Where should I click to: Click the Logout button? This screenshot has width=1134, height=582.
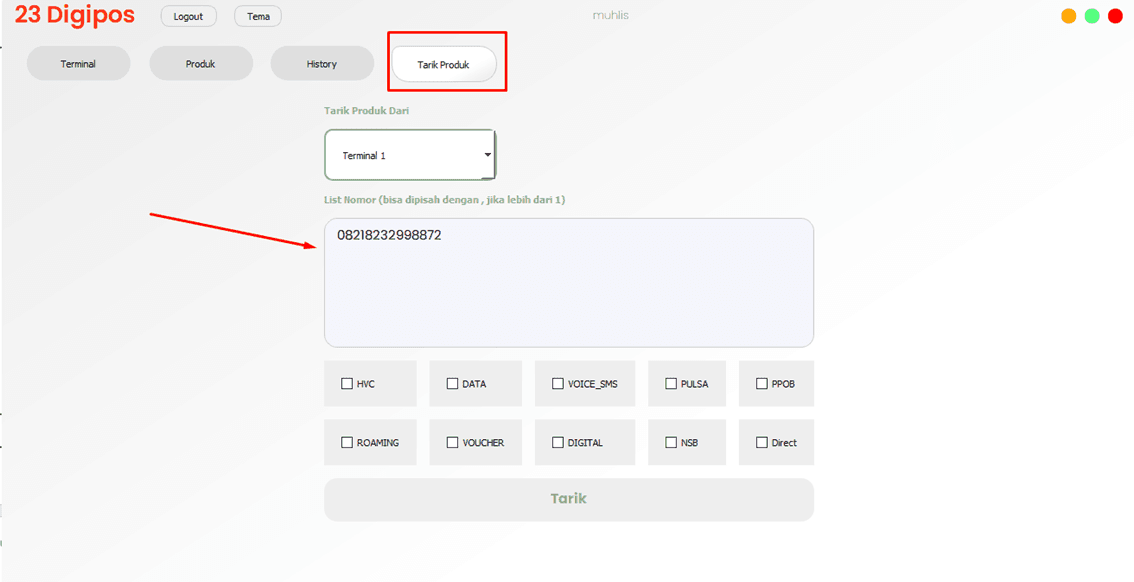pos(188,17)
